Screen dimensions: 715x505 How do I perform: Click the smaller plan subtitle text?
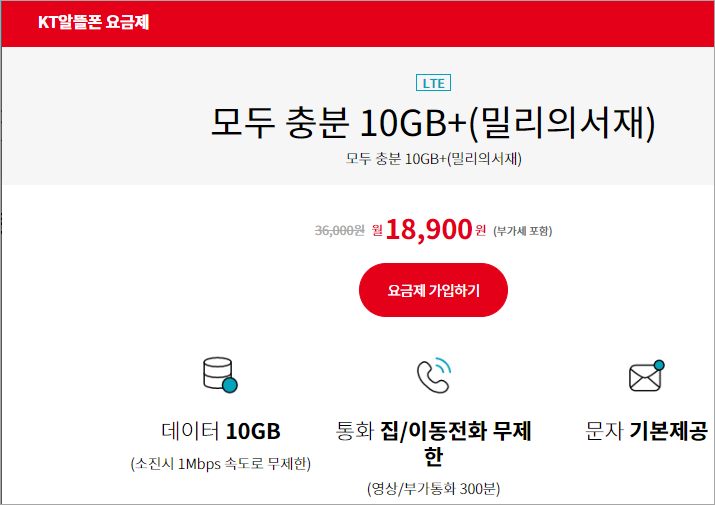pyautogui.click(x=433, y=159)
